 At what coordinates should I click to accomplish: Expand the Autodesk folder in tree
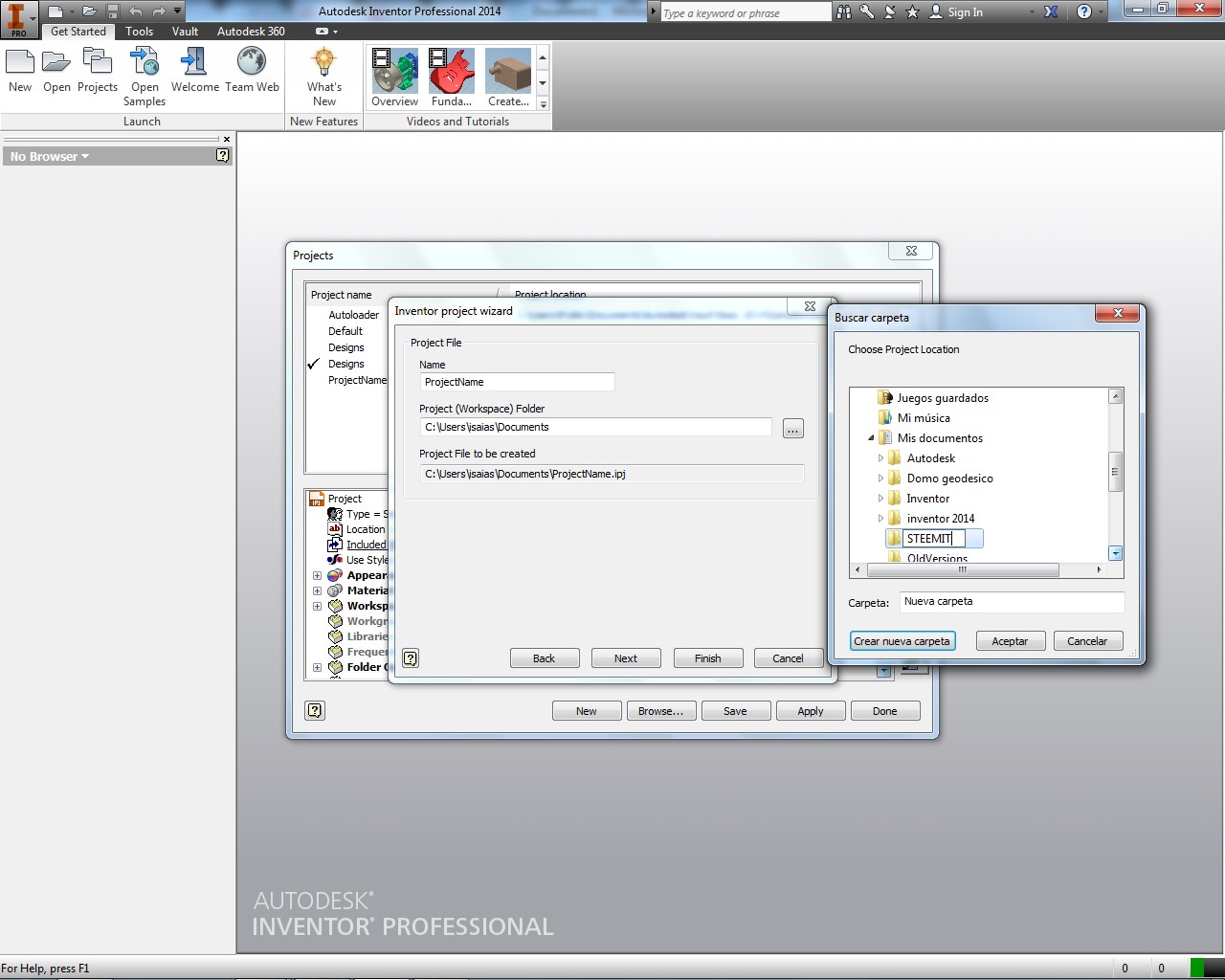pyautogui.click(x=880, y=458)
